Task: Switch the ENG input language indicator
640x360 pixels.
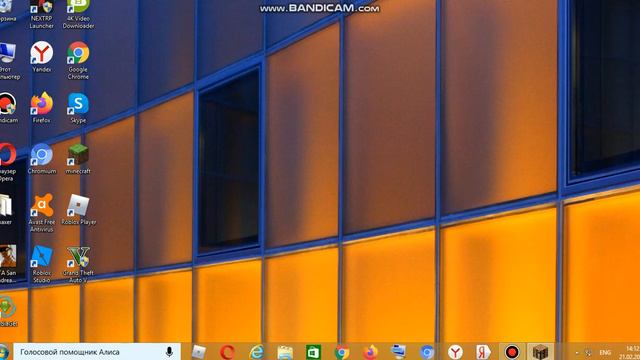Action: pyautogui.click(x=605, y=352)
